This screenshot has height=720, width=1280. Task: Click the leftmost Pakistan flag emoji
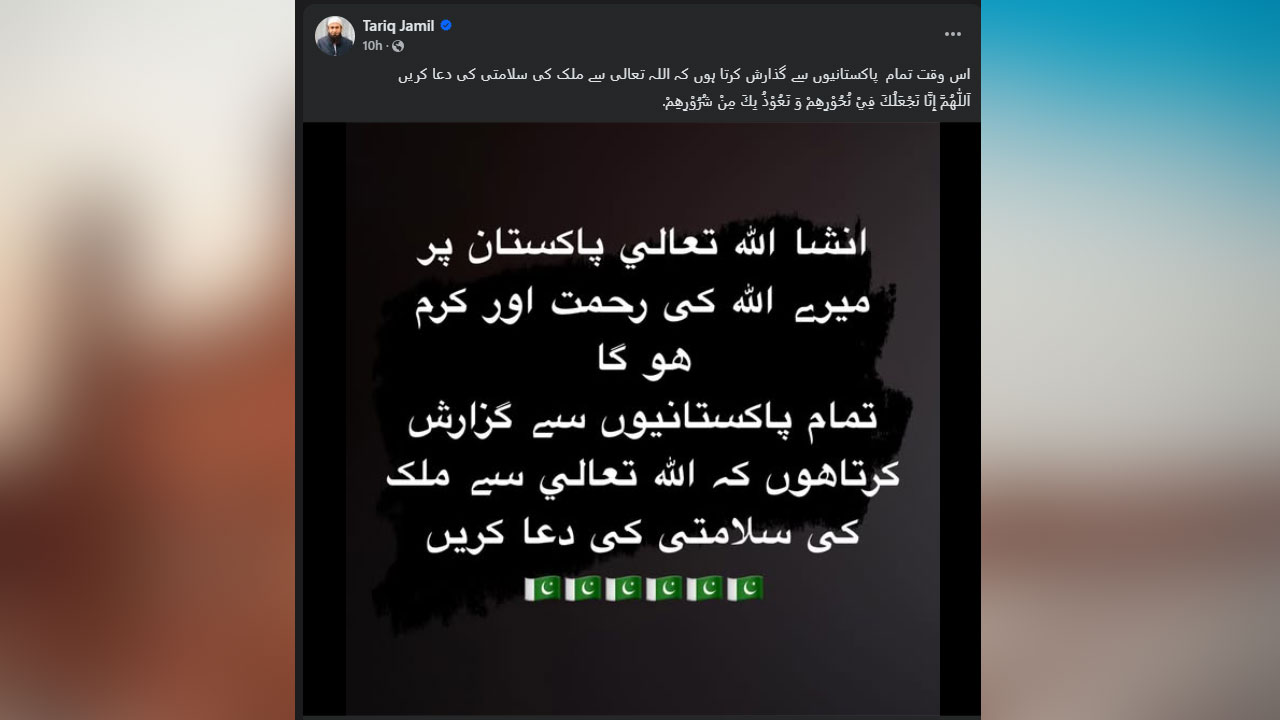(543, 589)
